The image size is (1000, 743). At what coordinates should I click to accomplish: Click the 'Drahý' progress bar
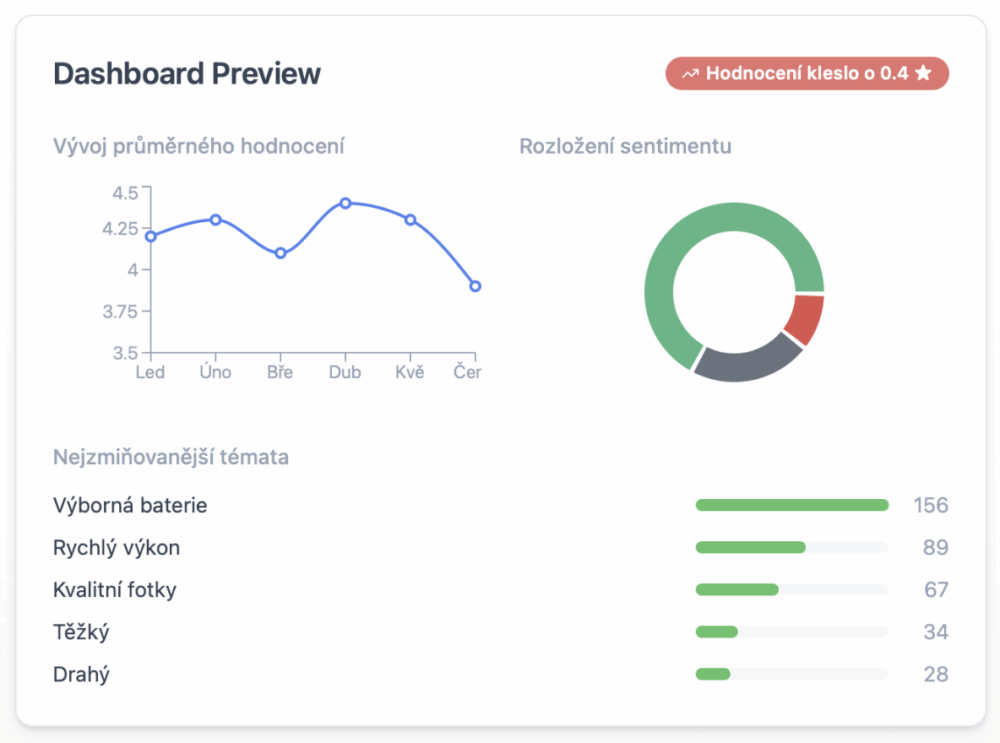(791, 674)
